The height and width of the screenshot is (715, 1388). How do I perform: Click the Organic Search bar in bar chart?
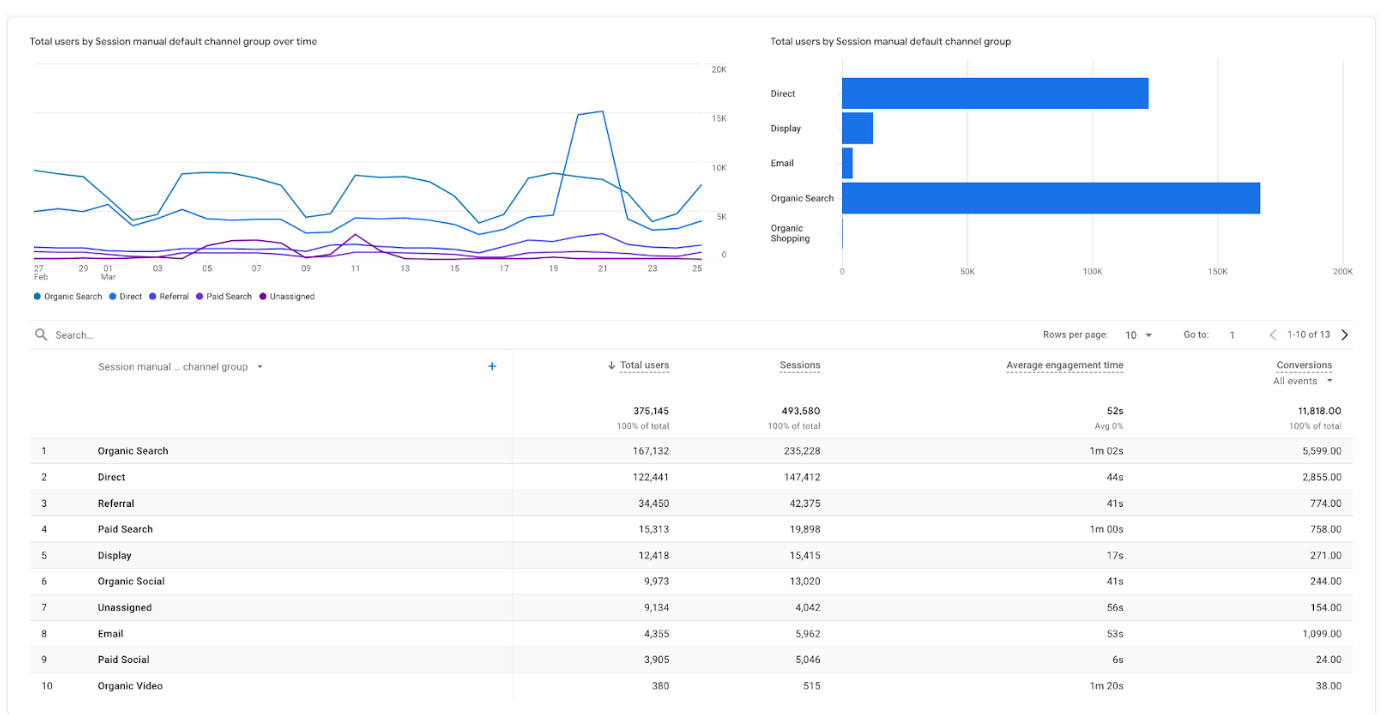coord(1051,198)
